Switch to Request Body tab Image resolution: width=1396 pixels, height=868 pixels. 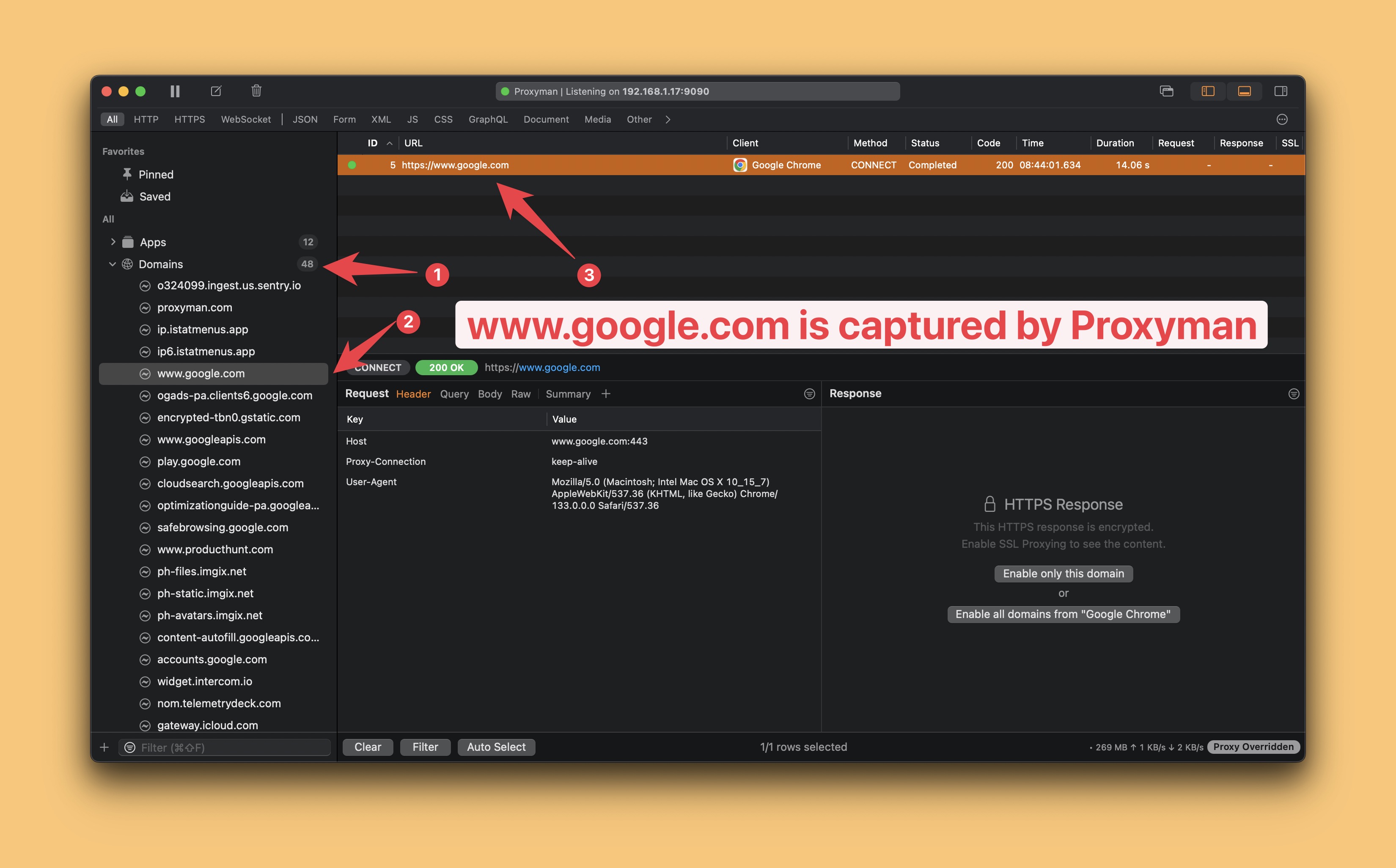point(489,394)
